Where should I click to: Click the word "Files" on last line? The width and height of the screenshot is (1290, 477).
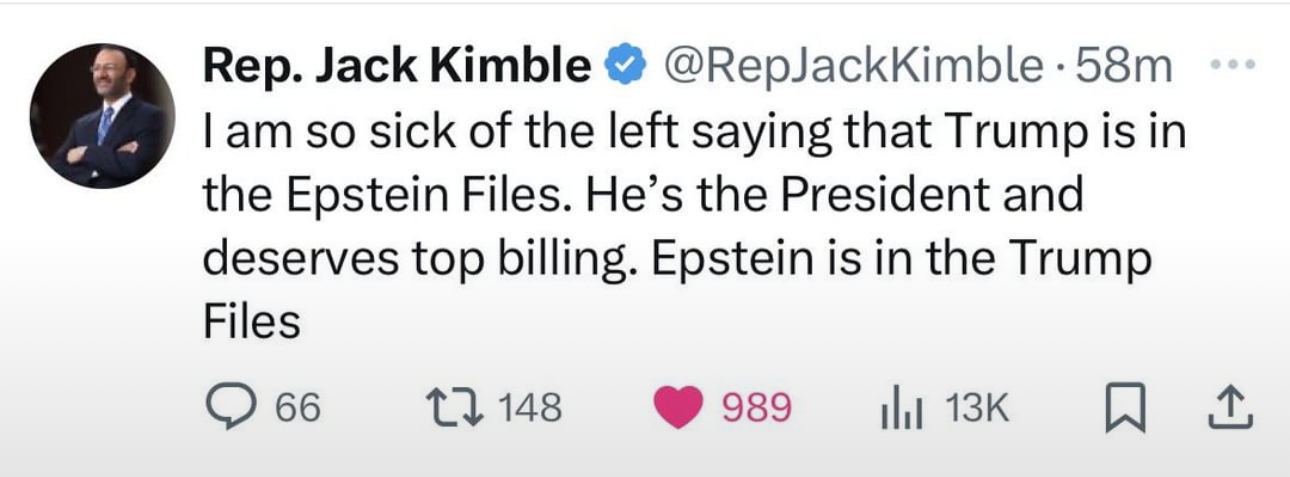[x=252, y=323]
